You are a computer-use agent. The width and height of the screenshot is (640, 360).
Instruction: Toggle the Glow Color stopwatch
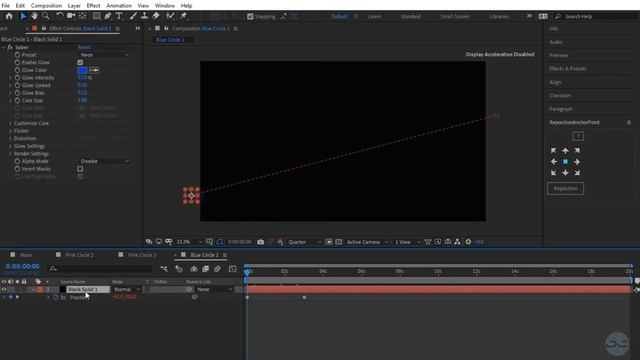17,70
